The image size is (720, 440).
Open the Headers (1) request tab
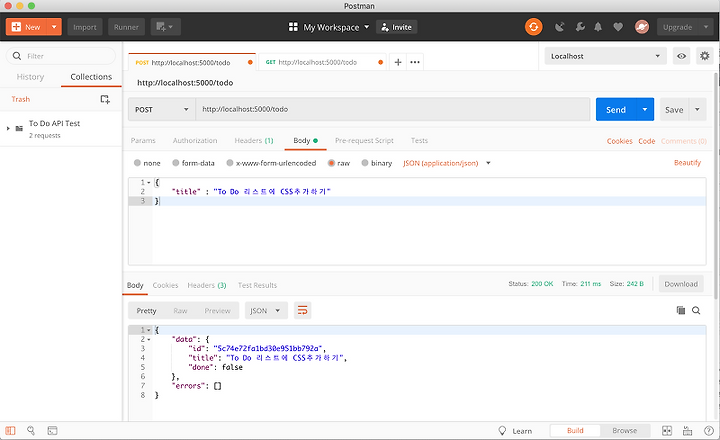coord(253,141)
